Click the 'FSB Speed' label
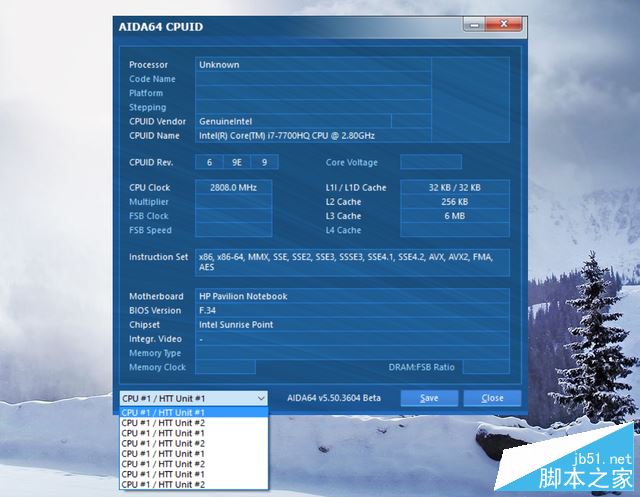This screenshot has width=640, height=497. (150, 230)
